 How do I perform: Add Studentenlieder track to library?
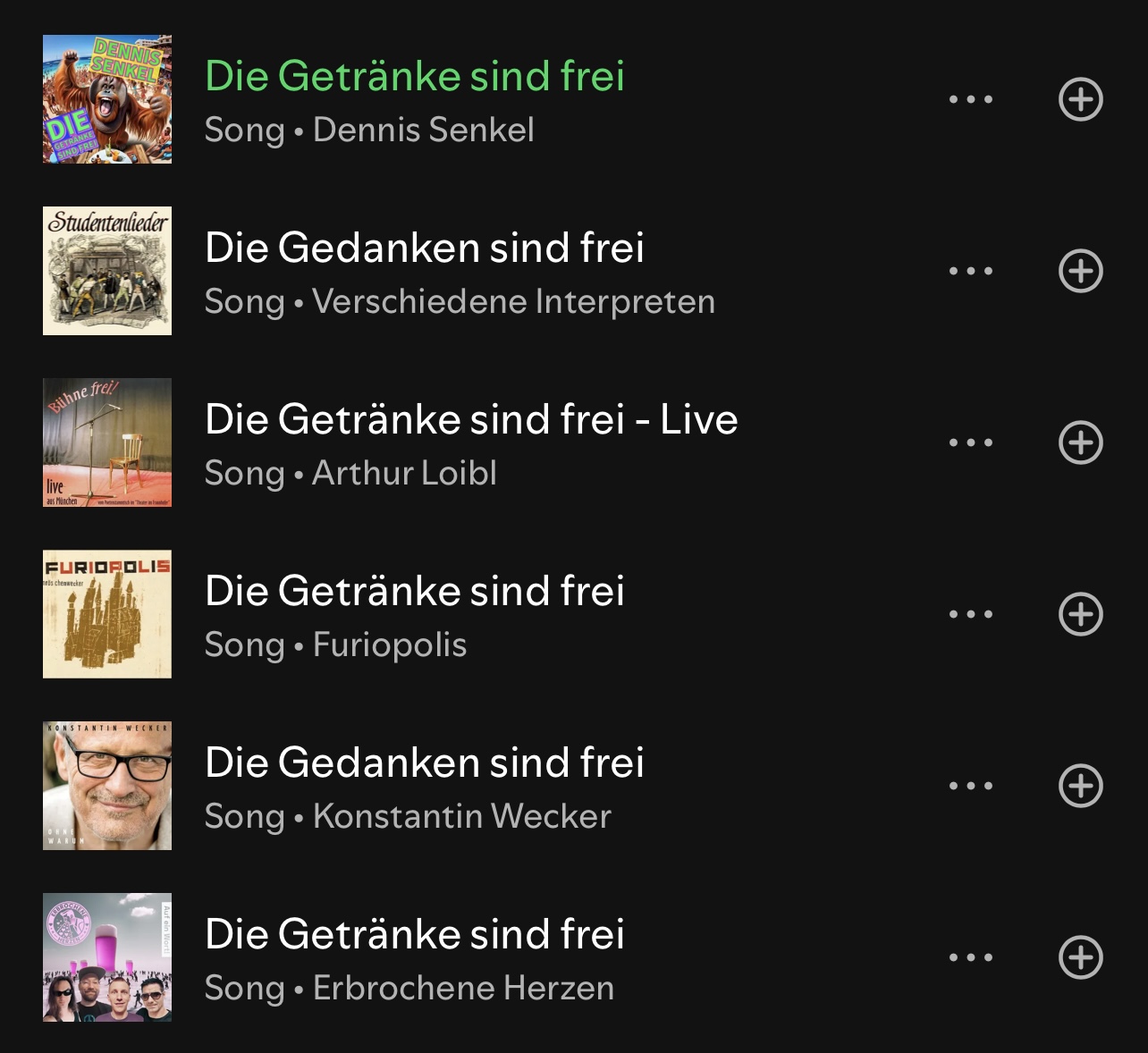[1080, 271]
